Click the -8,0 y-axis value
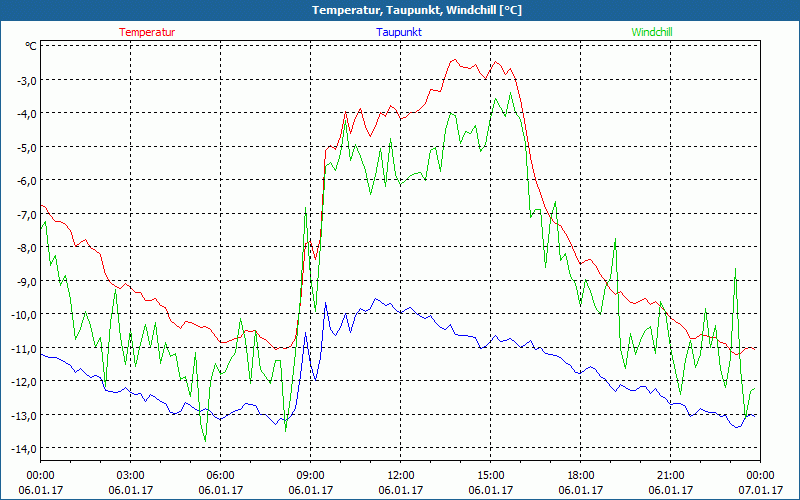 26,247
